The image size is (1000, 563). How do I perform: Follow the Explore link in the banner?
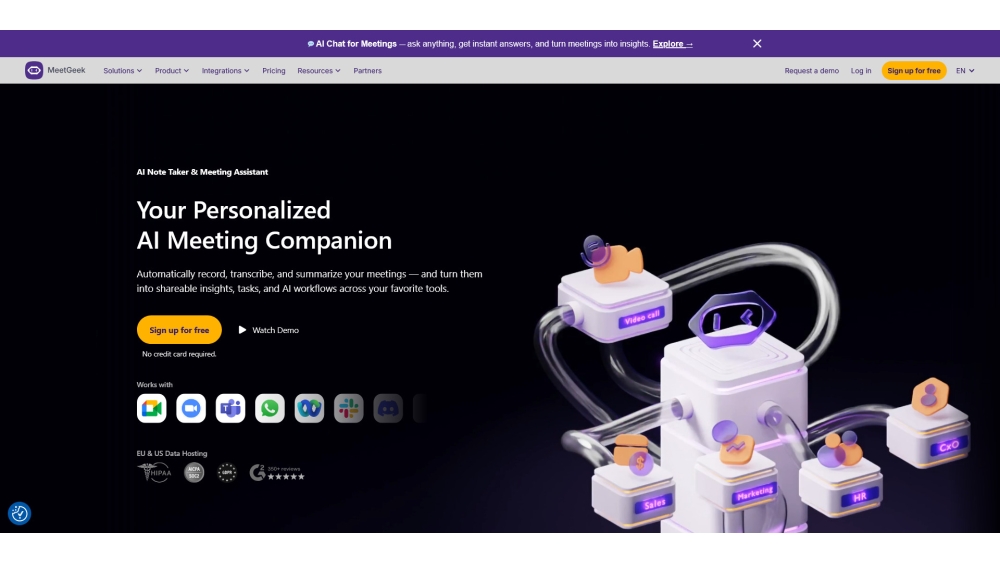672,44
